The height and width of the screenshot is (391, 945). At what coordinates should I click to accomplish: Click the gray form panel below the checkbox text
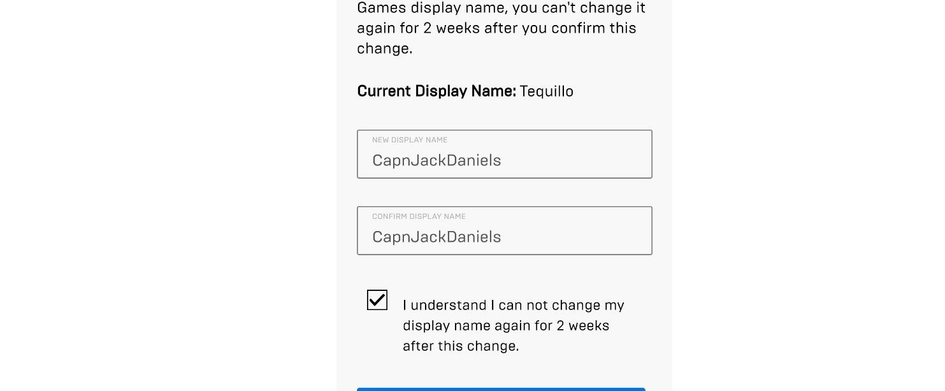pos(504,371)
